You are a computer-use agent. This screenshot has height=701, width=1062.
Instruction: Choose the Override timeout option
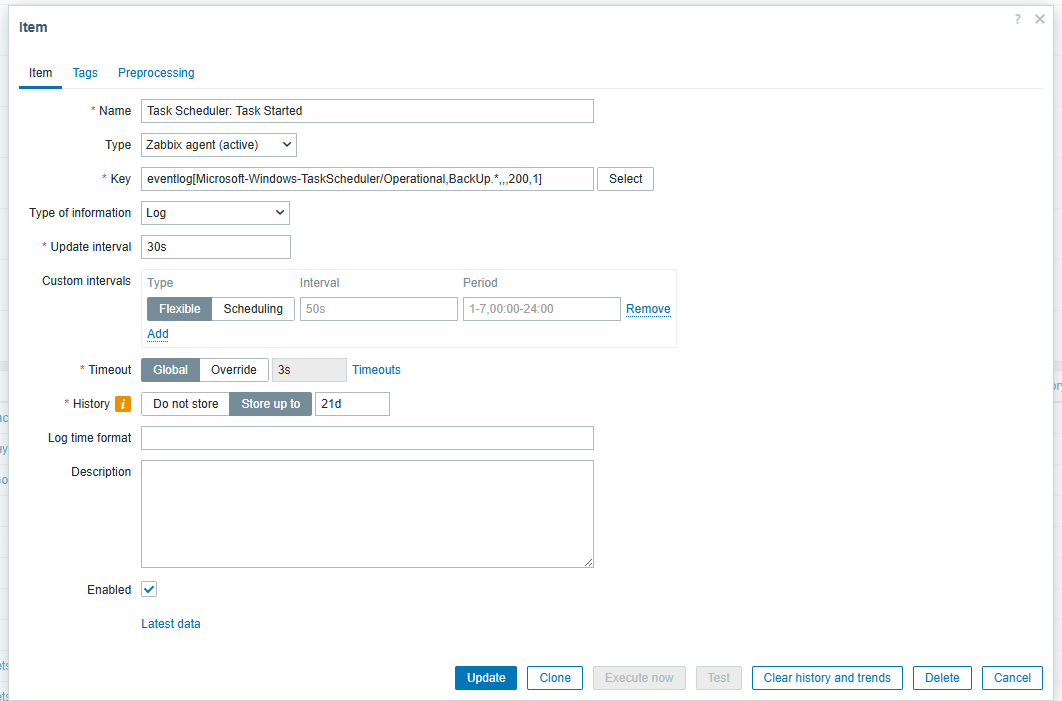[234, 370]
